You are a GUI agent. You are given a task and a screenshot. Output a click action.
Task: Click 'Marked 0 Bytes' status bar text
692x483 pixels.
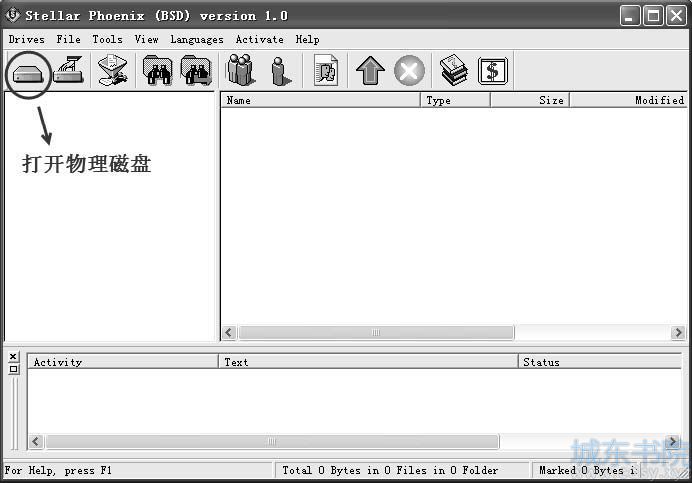pyautogui.click(x=588, y=470)
